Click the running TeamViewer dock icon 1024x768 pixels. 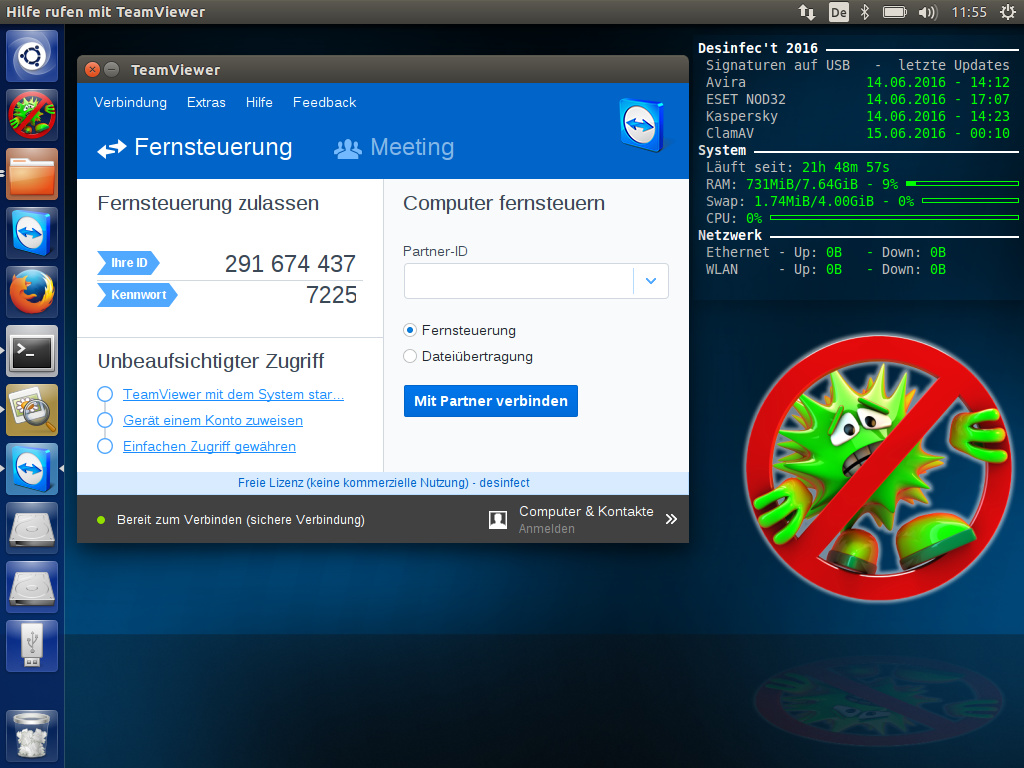32,469
